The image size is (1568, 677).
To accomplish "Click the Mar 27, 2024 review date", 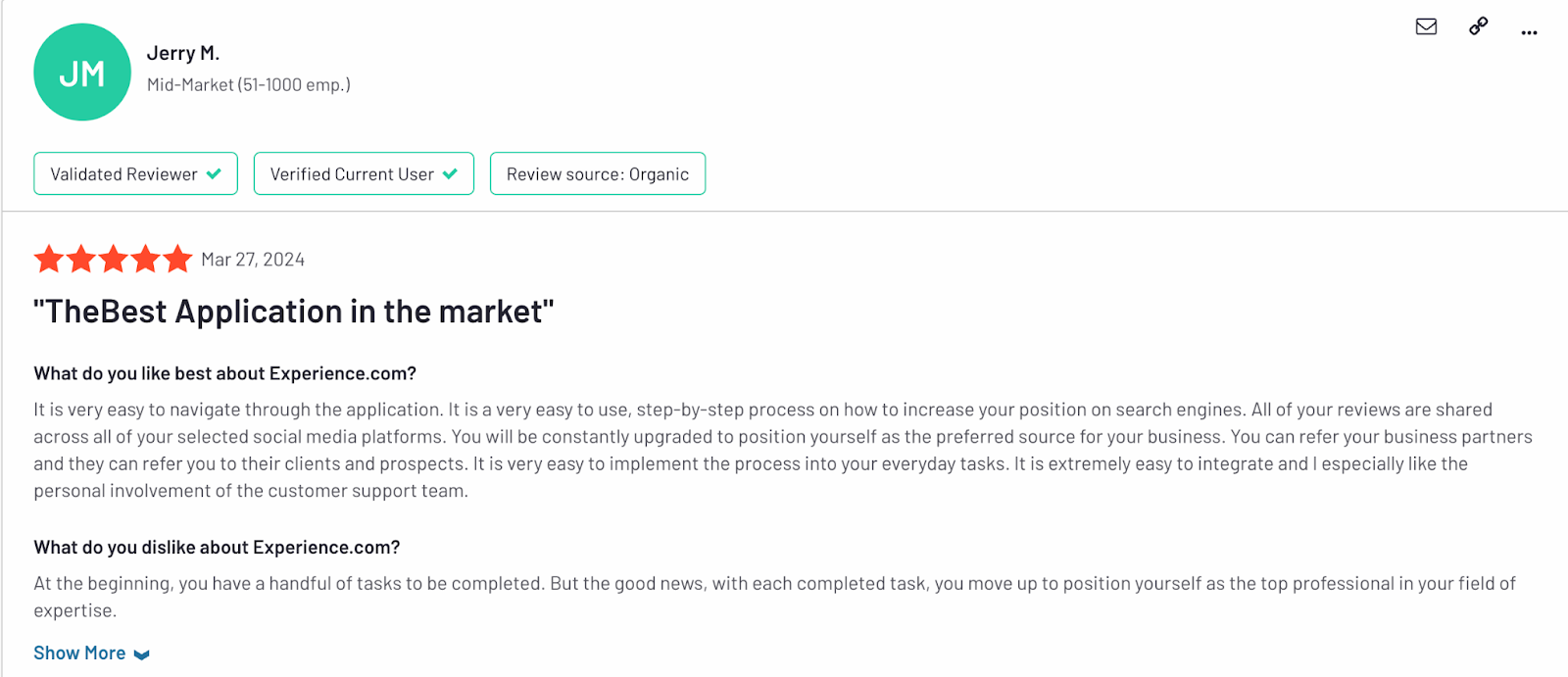I will coord(253,260).
